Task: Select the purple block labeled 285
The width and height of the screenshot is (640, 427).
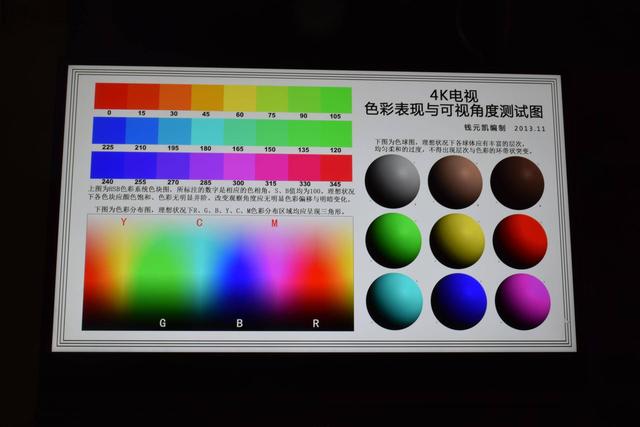Action: (206, 166)
